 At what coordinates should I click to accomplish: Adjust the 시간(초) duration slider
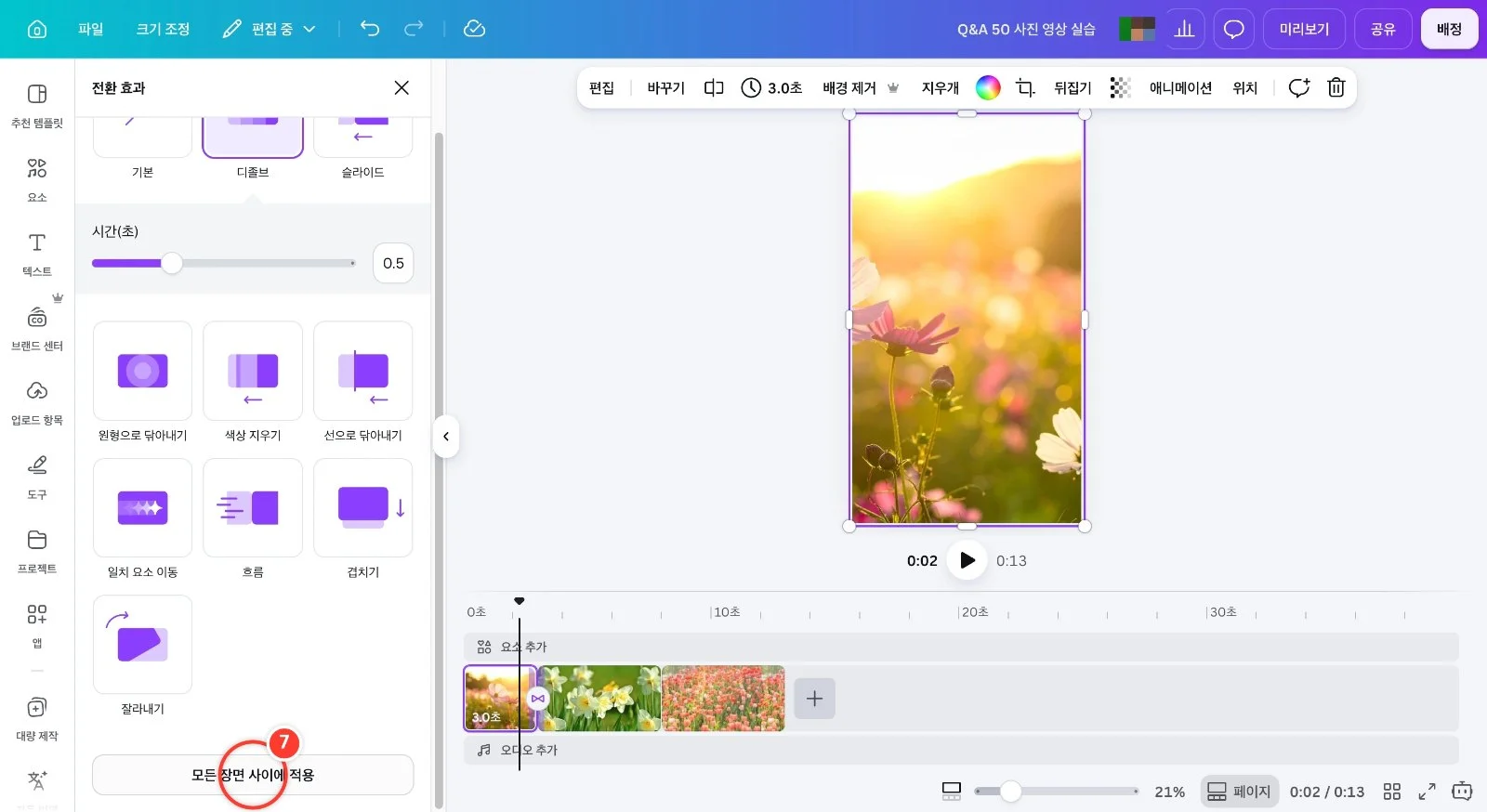(x=223, y=263)
